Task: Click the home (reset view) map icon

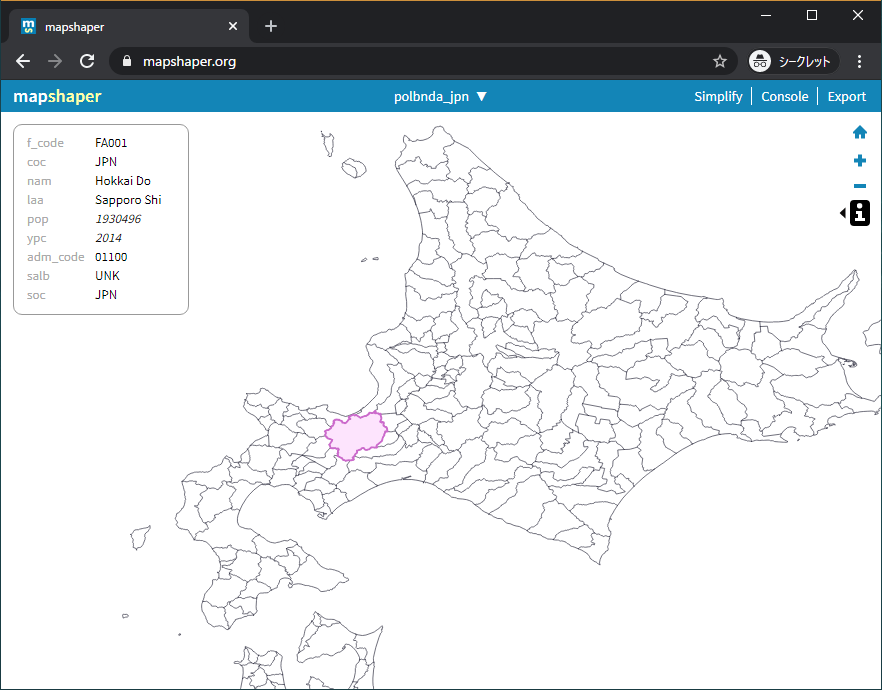Action: 860,133
